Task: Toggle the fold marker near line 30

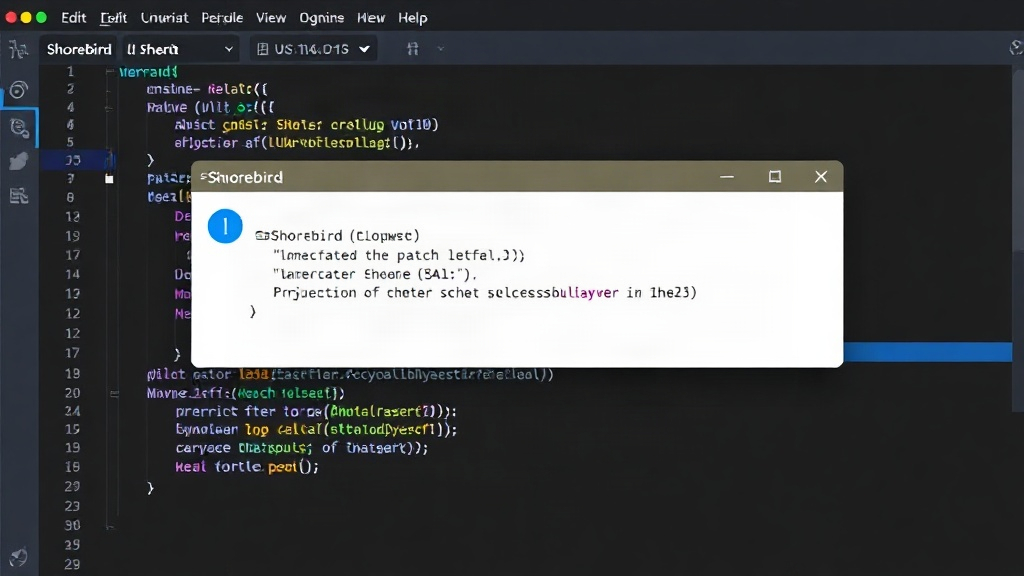Action: [x=110, y=526]
